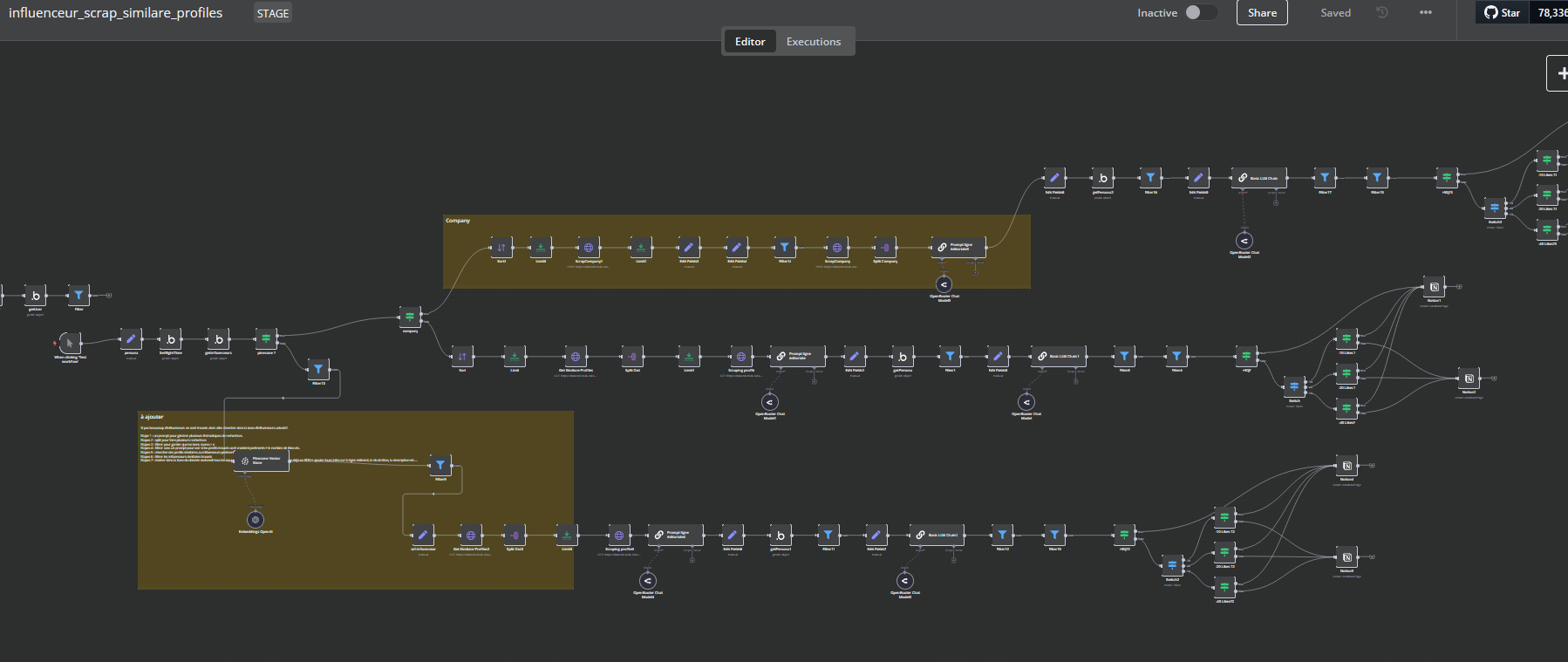Select the 'When clicking Test workflow' trigger node

70,343
